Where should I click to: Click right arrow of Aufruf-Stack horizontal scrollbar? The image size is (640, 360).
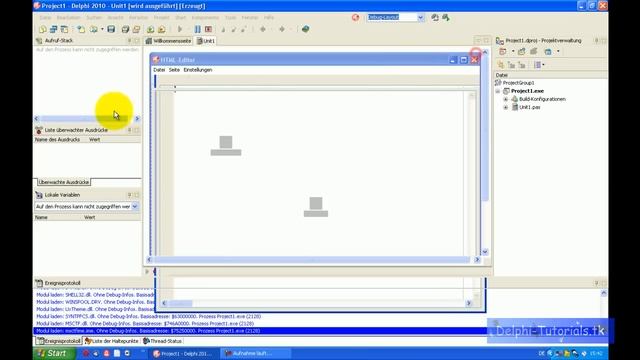pyautogui.click(x=137, y=118)
